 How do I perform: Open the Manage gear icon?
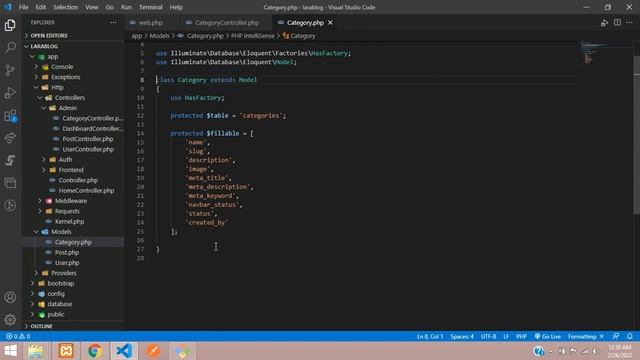(x=10, y=319)
